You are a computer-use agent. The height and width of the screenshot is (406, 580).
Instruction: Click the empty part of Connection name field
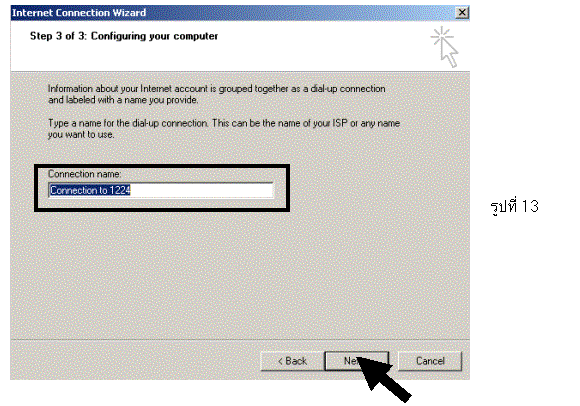pos(202,190)
